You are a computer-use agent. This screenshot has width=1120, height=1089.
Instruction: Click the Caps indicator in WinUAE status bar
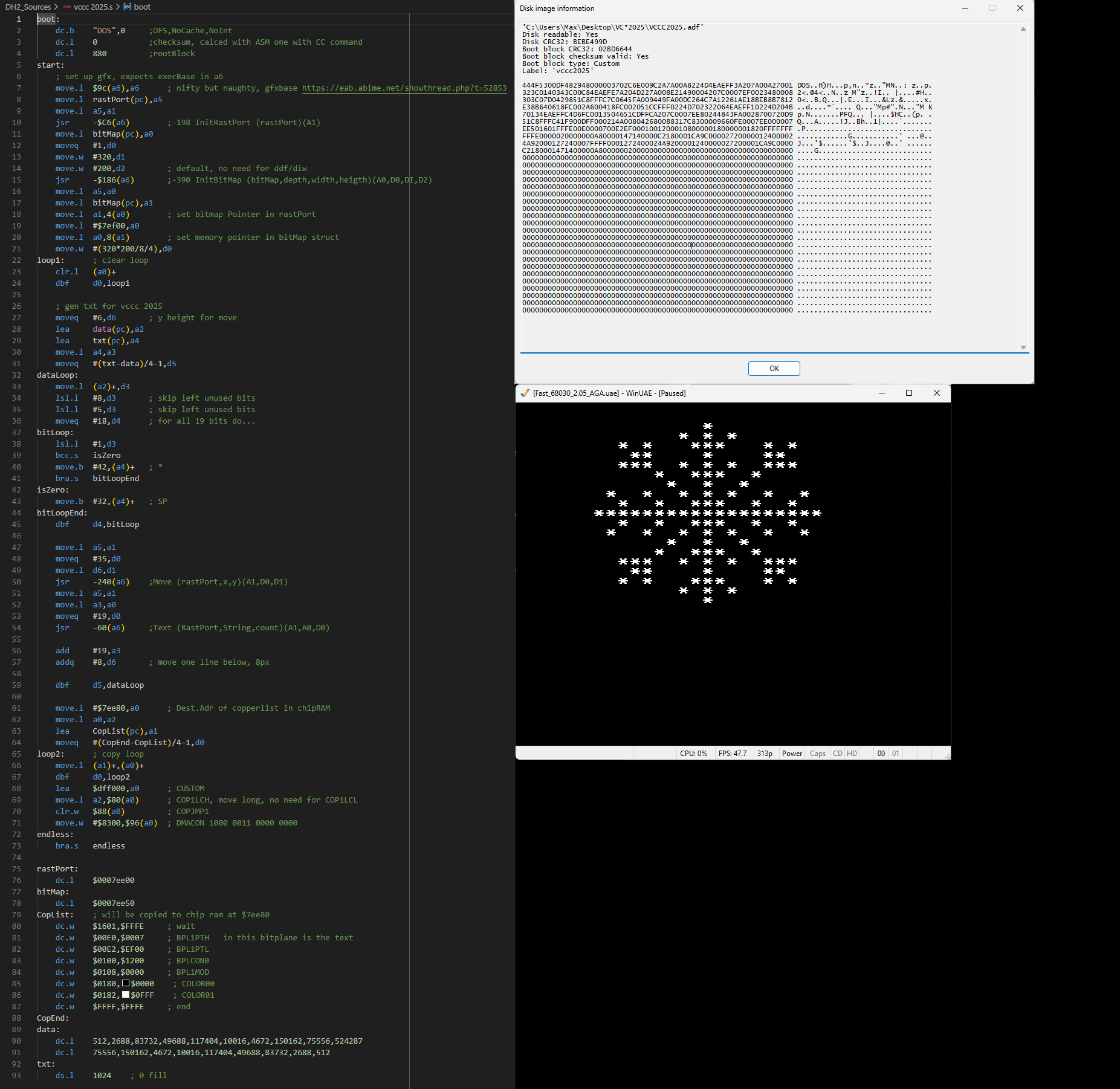(x=817, y=753)
